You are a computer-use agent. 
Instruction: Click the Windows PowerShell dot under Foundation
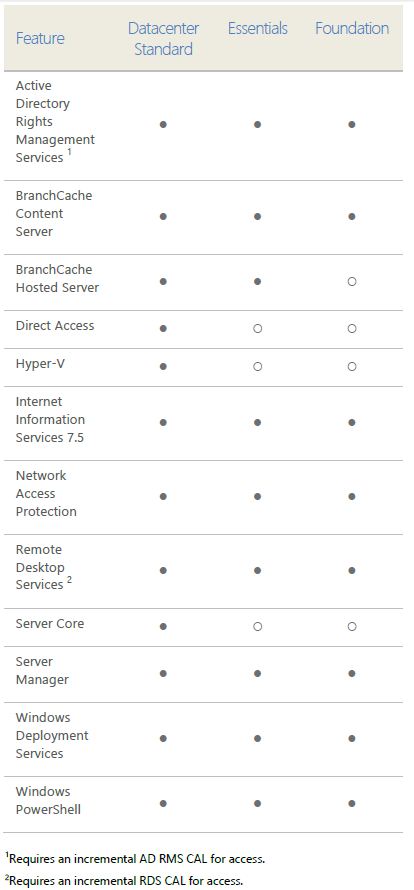pos(352,803)
